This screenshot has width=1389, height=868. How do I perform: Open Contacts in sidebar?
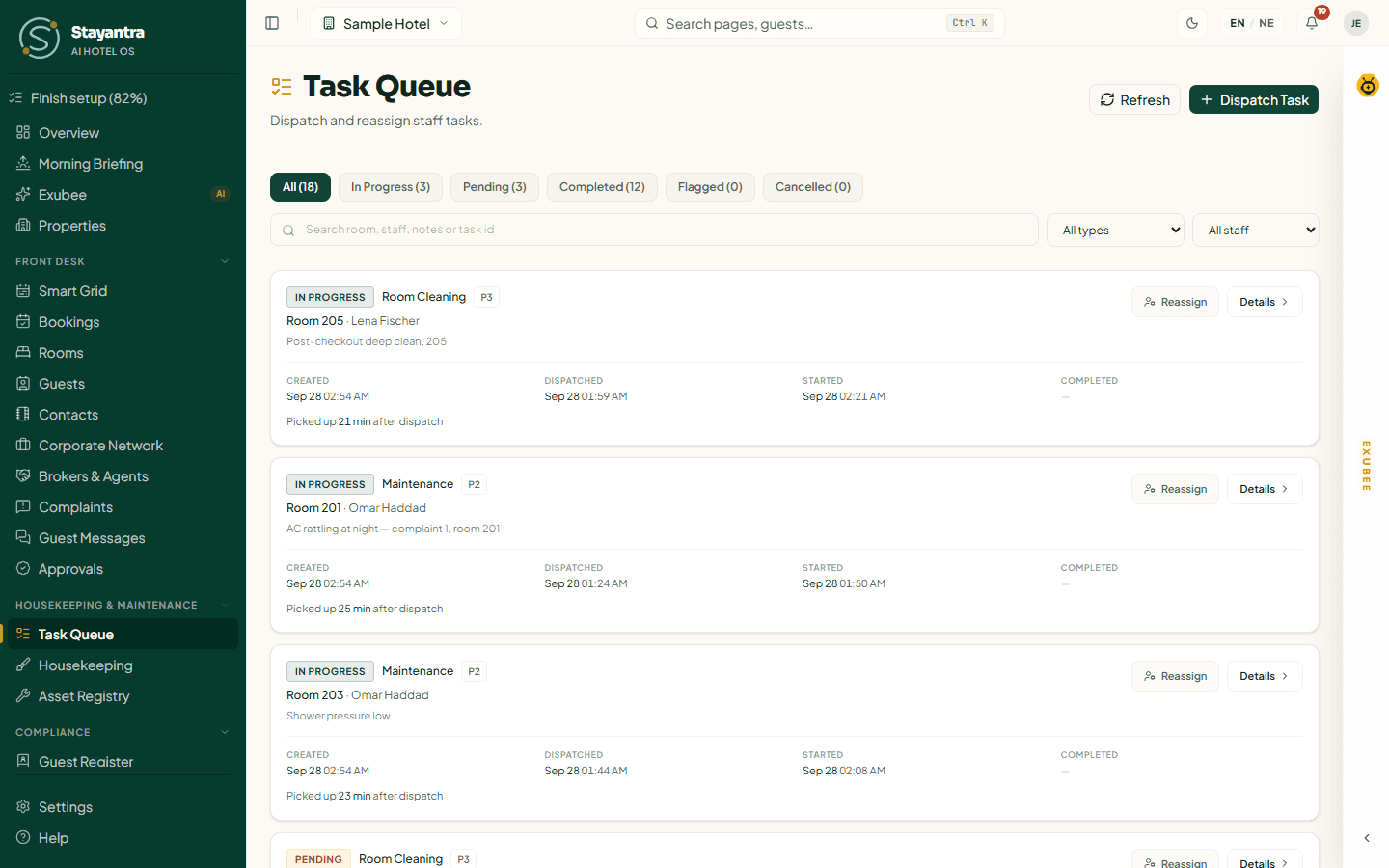coord(123,415)
